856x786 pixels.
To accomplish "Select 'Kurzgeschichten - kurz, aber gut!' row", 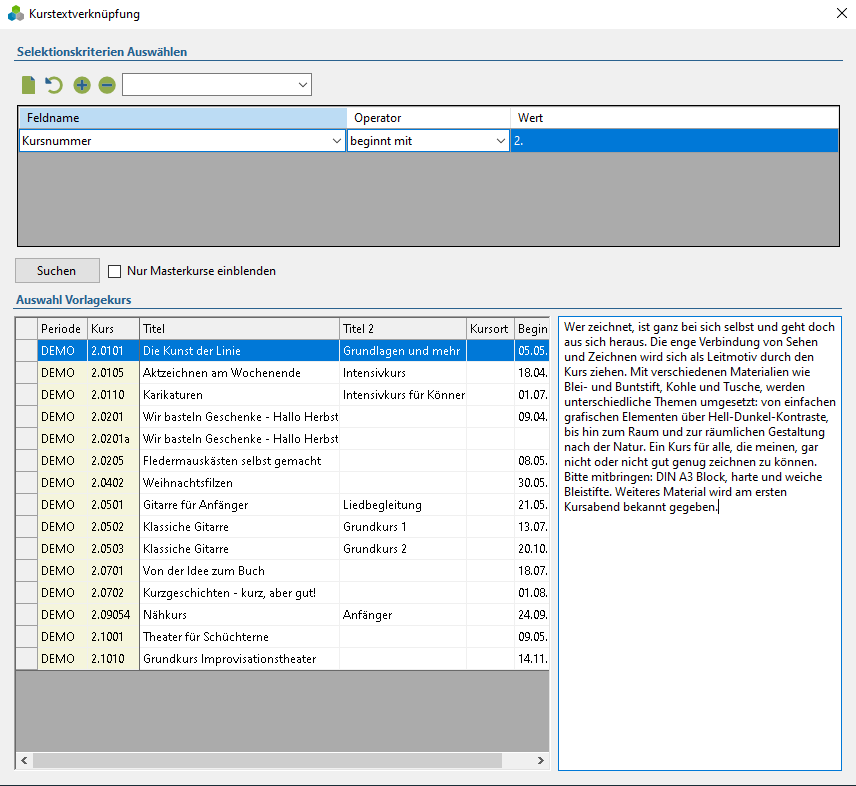I will pos(282,593).
